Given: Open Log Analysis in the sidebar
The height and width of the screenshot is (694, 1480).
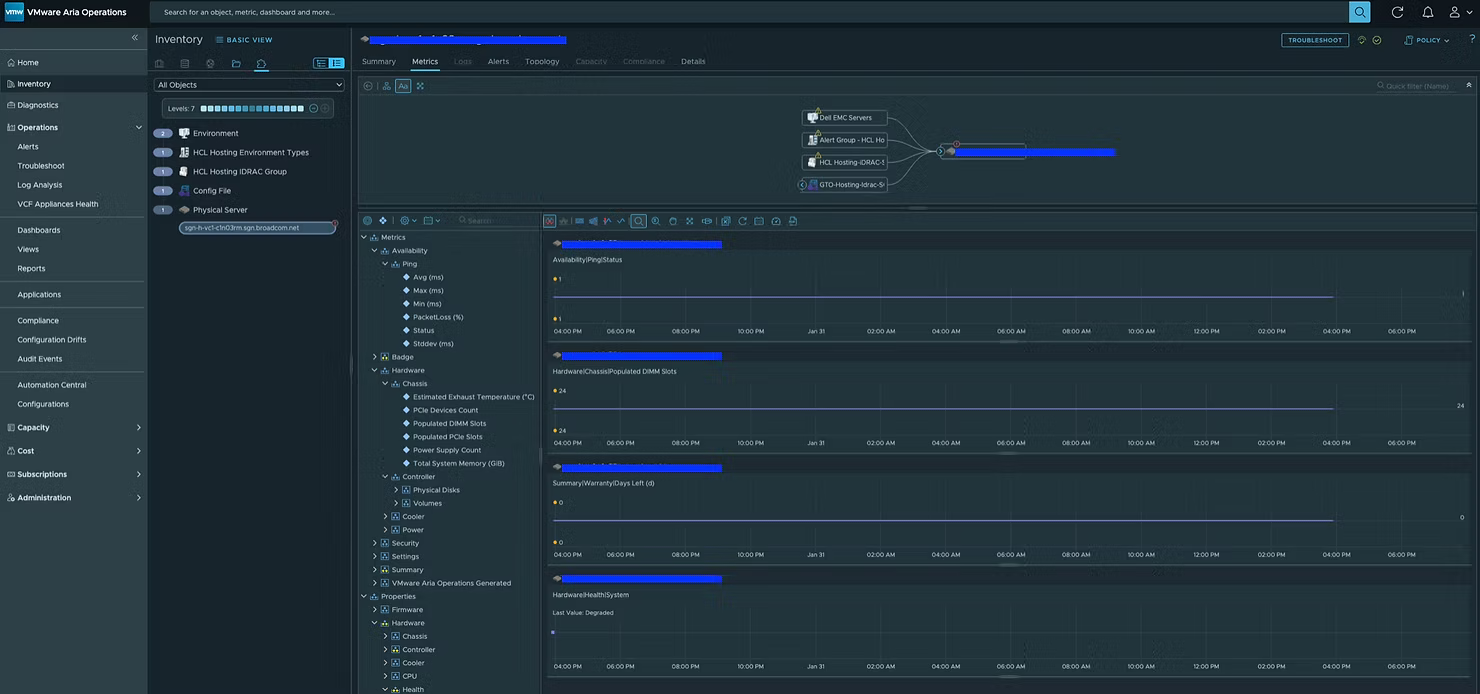Looking at the screenshot, I should [x=39, y=185].
